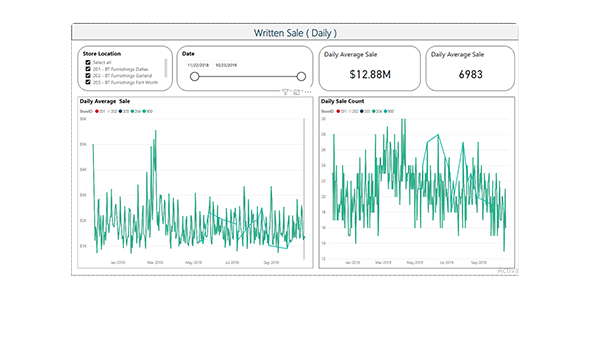Click the 12 y-axis label in Daily Sale Count
590x360 pixels.
tap(323, 259)
